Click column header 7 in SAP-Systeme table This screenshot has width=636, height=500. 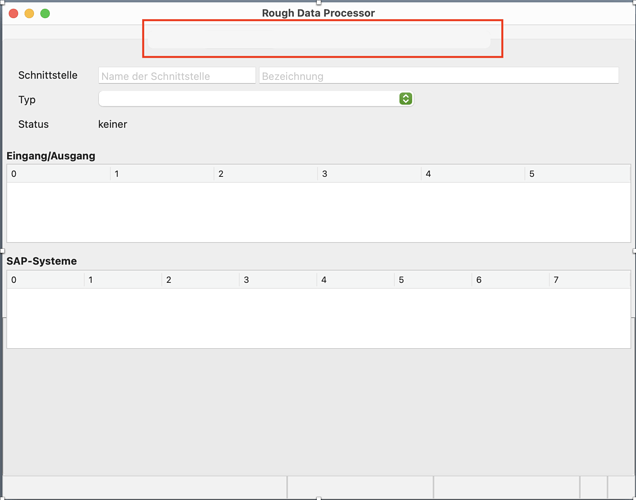[590, 280]
